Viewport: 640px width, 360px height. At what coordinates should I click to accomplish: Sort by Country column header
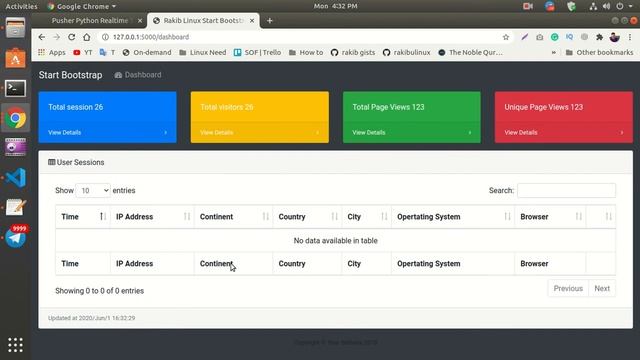click(x=307, y=217)
